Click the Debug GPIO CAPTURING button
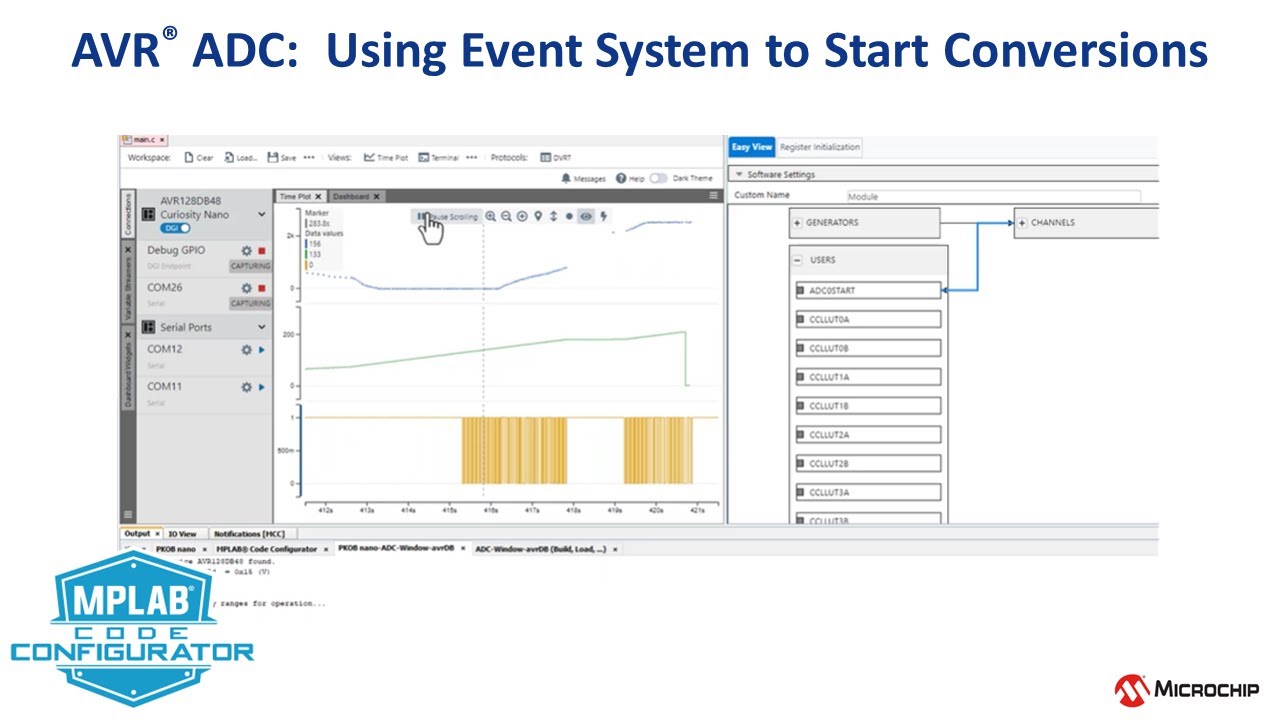Image resolution: width=1280 pixels, height=720 pixels. click(250, 266)
